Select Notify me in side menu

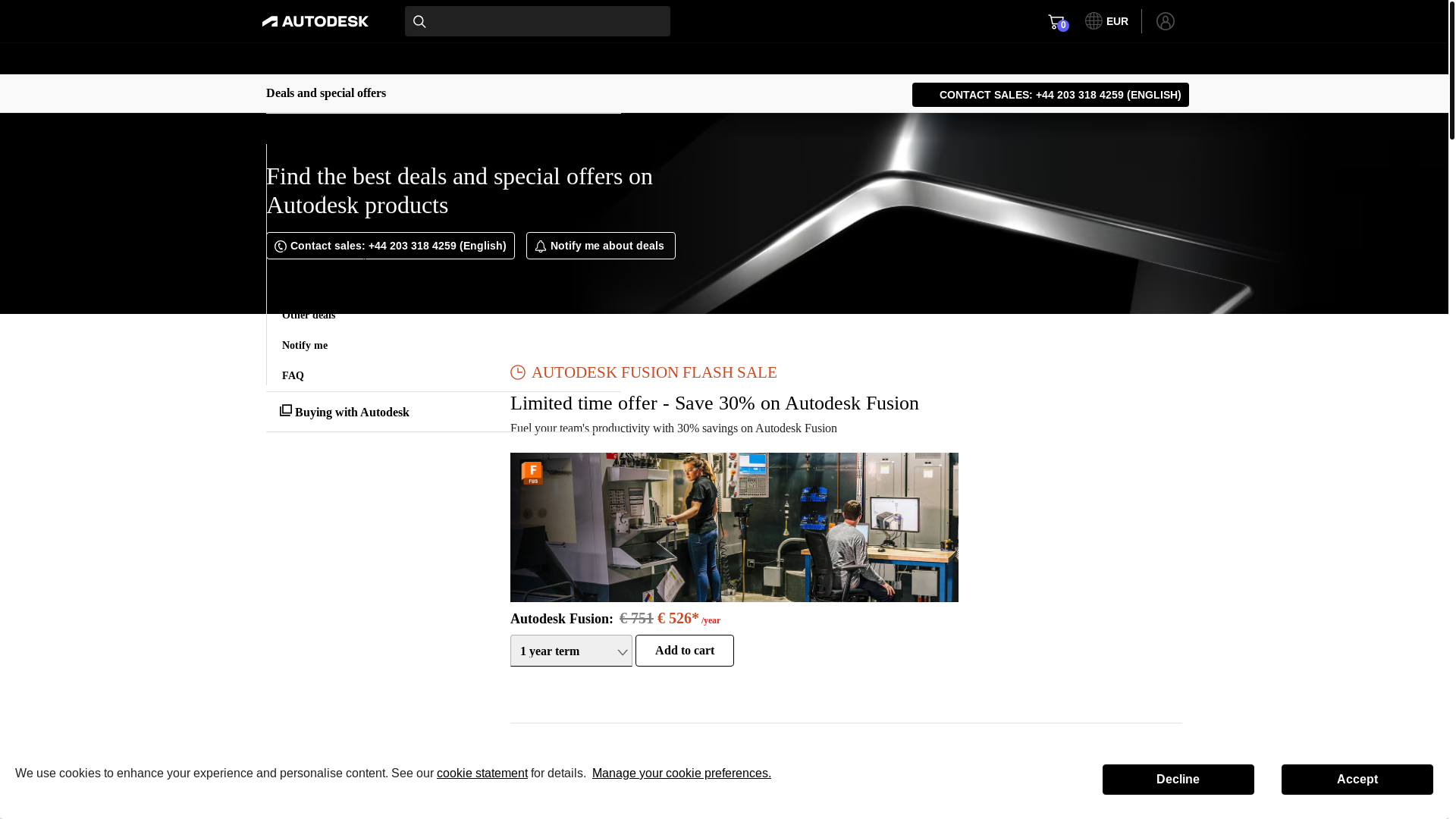[305, 345]
